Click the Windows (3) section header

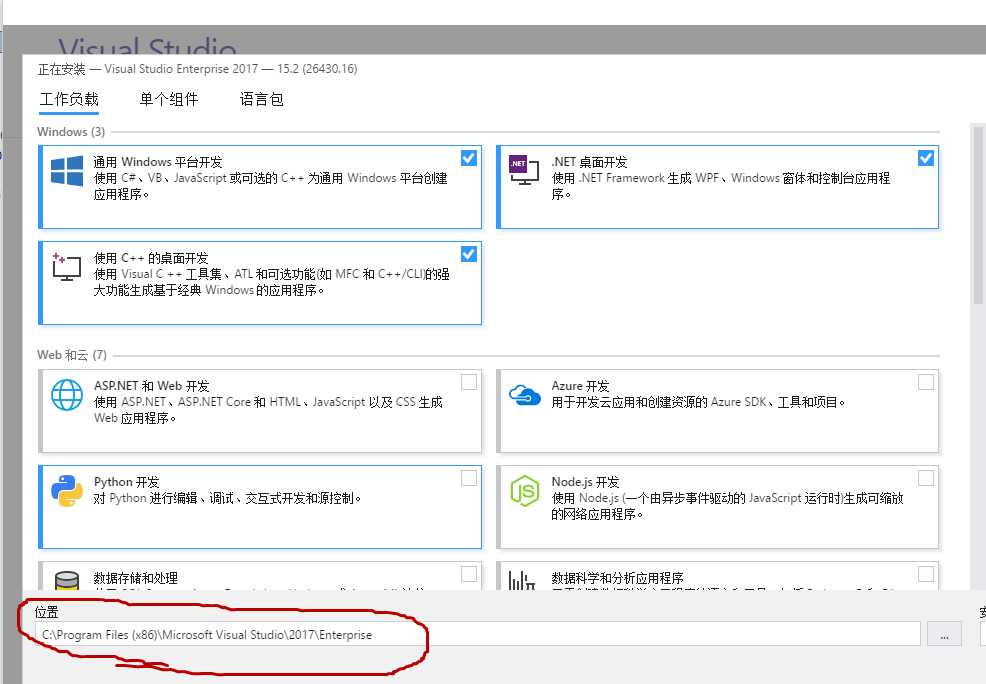(x=71, y=131)
